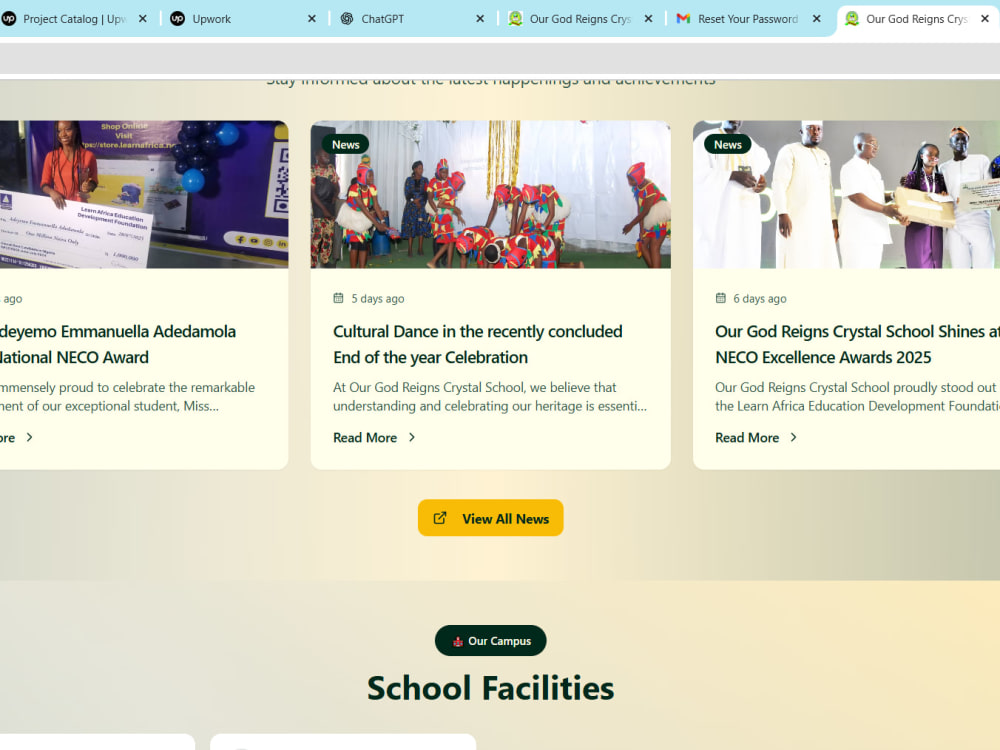The height and width of the screenshot is (750, 1000).
Task: Switch to the inactive Our God Reigns Crystal tab
Action: click(x=582, y=19)
